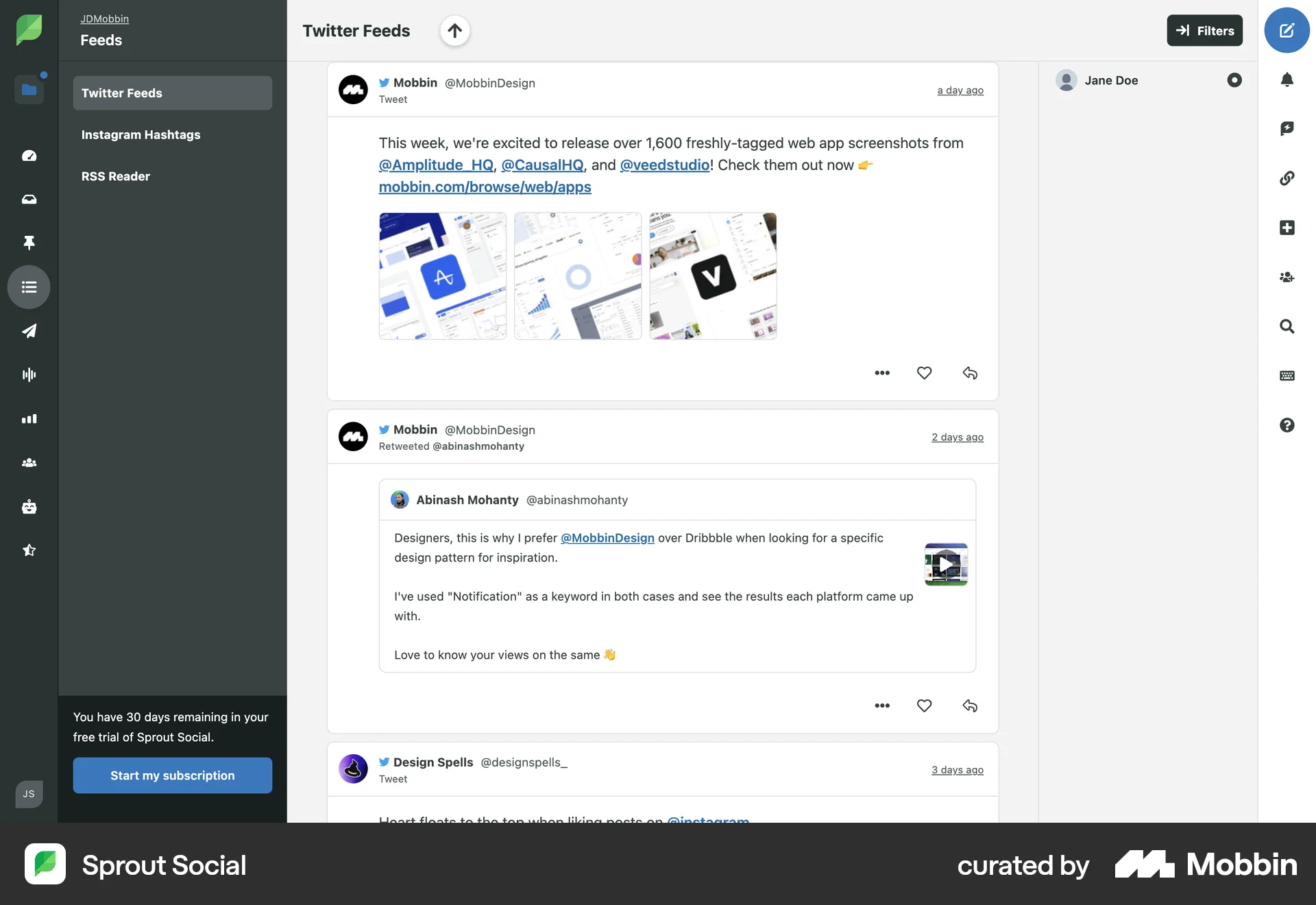The image size is (1316, 905).
Task: Click Start my subscription
Action: click(172, 775)
